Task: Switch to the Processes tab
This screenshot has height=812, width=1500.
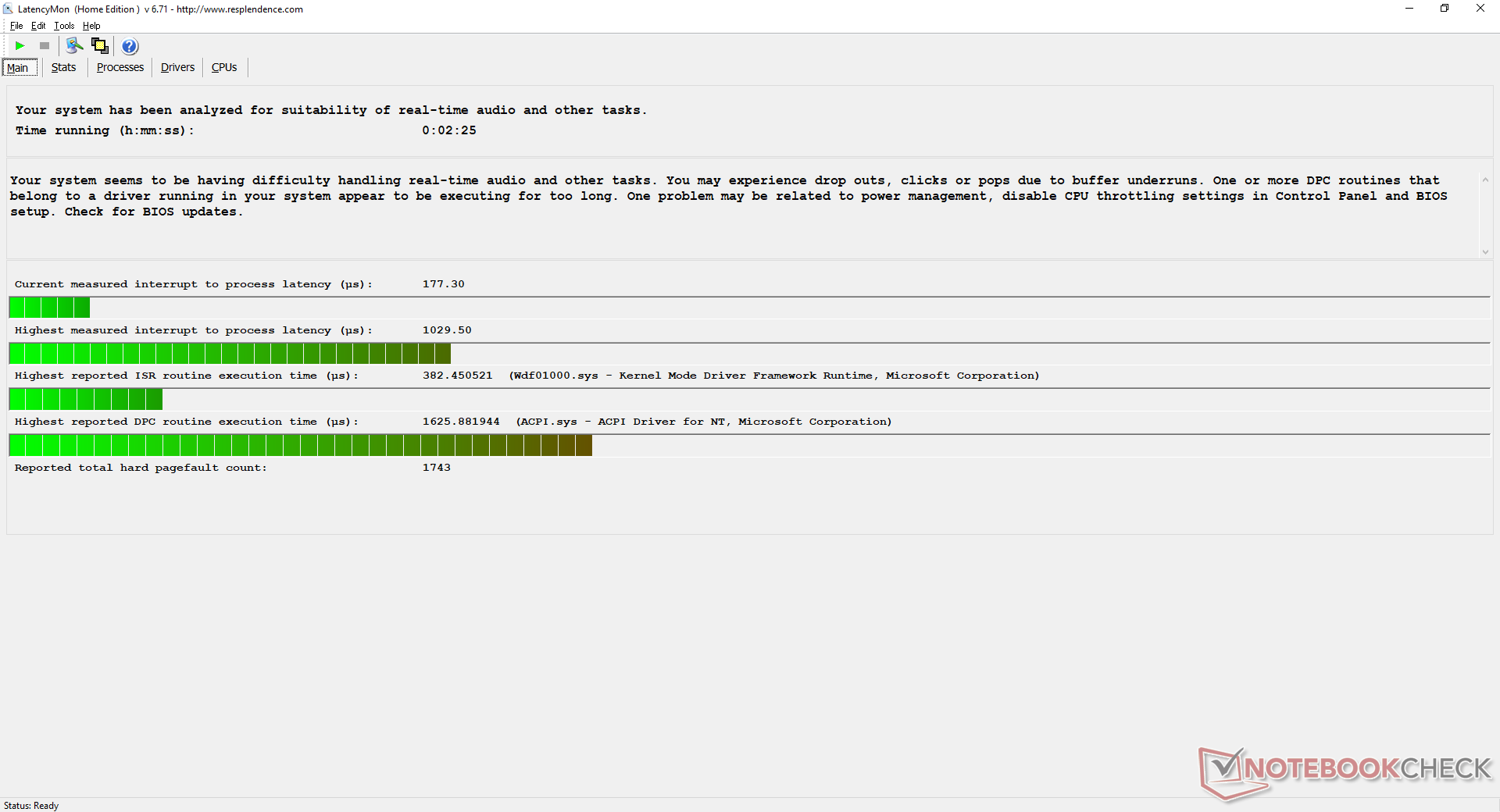Action: (x=120, y=68)
